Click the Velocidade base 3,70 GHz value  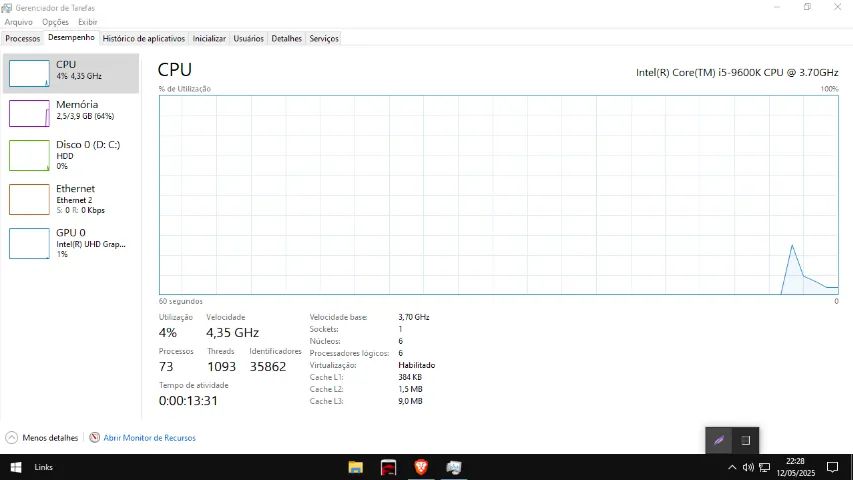pos(414,317)
